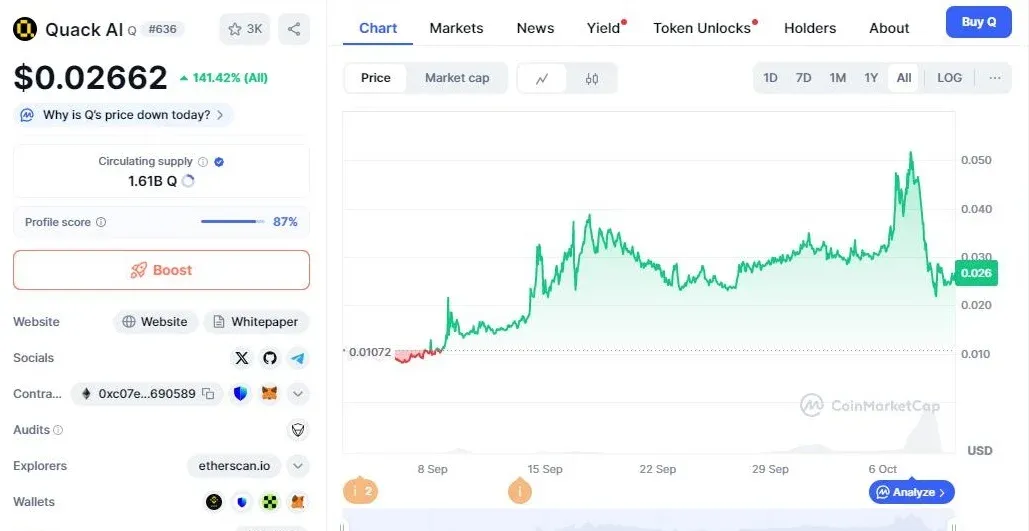The height and width of the screenshot is (531, 1029).
Task: Click the event marker below 15 Sep
Action: 519,491
